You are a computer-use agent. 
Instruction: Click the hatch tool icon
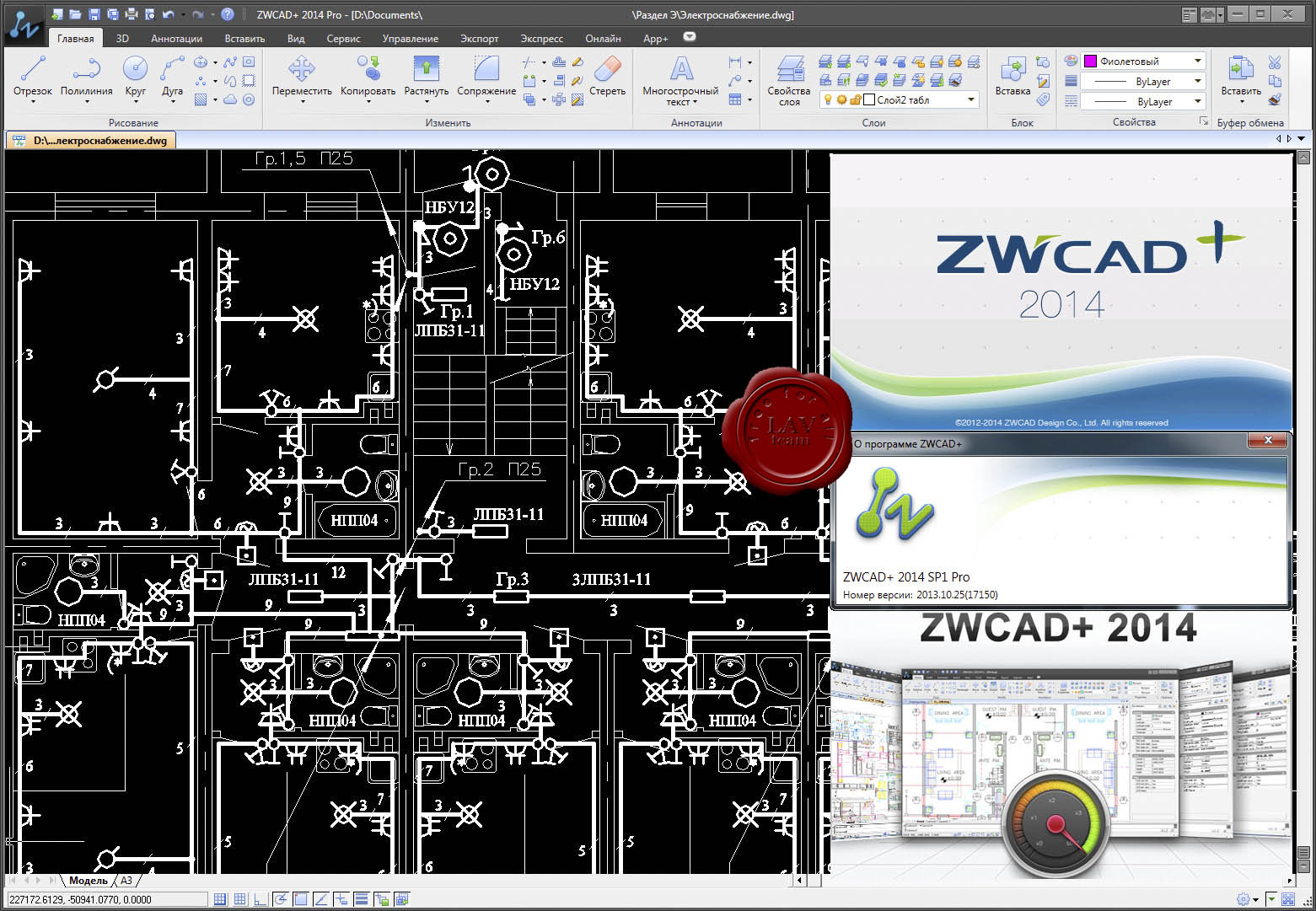[x=201, y=99]
